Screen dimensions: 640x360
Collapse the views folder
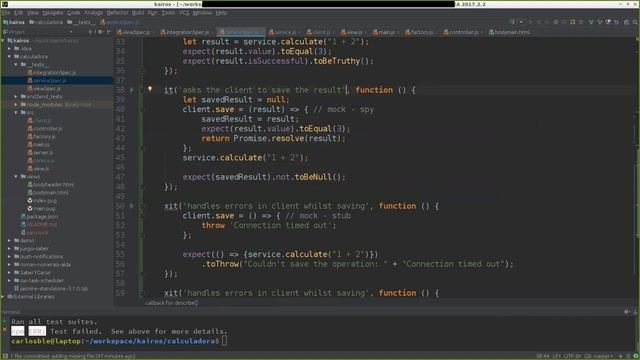coord(16,177)
